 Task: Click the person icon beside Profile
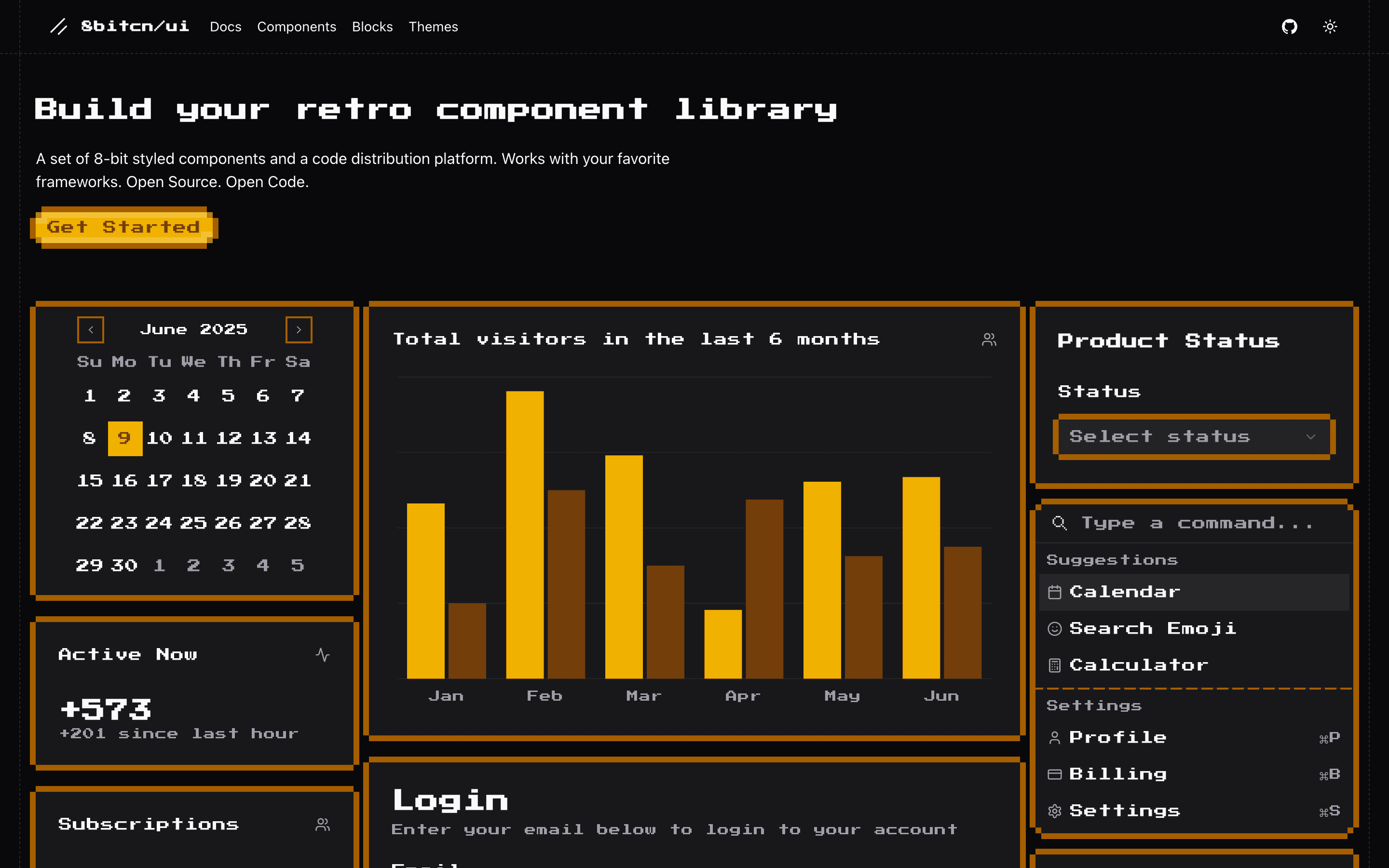click(x=1054, y=738)
